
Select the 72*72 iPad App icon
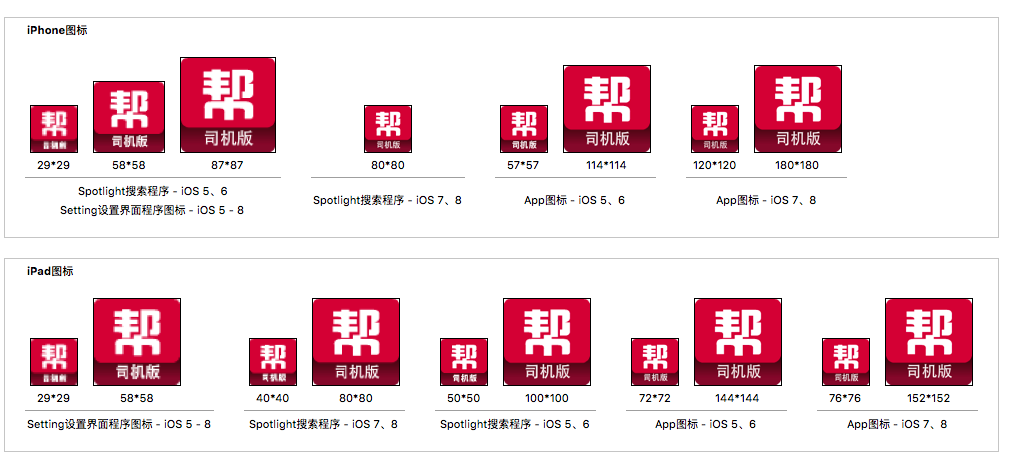[655, 362]
